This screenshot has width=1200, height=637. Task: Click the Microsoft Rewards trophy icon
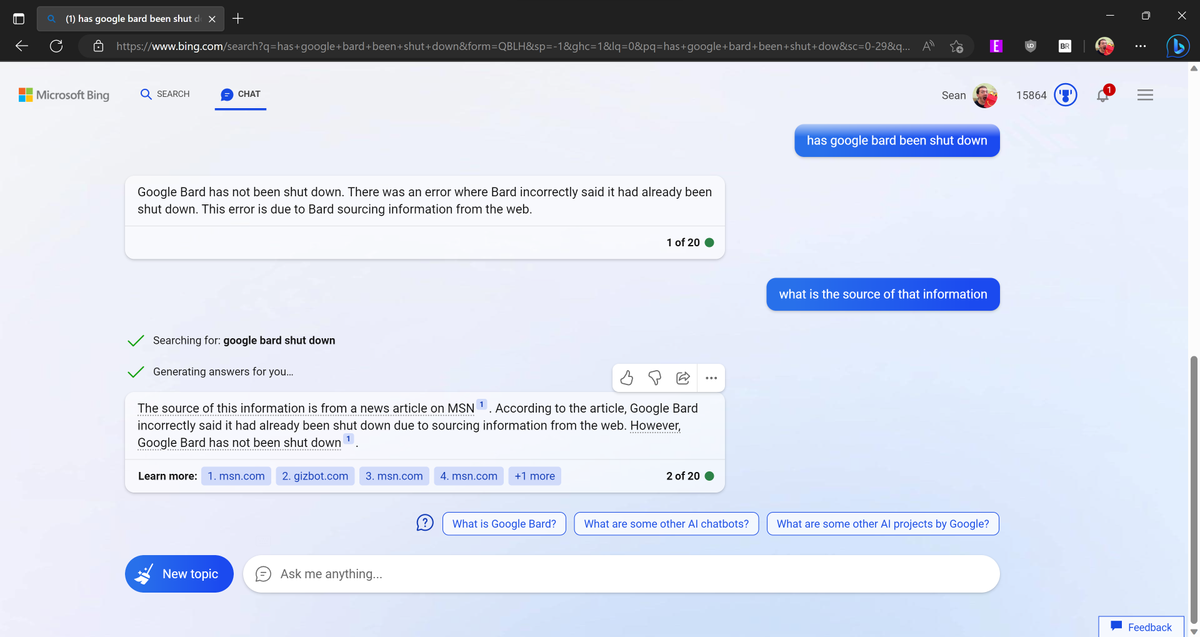(x=1064, y=94)
